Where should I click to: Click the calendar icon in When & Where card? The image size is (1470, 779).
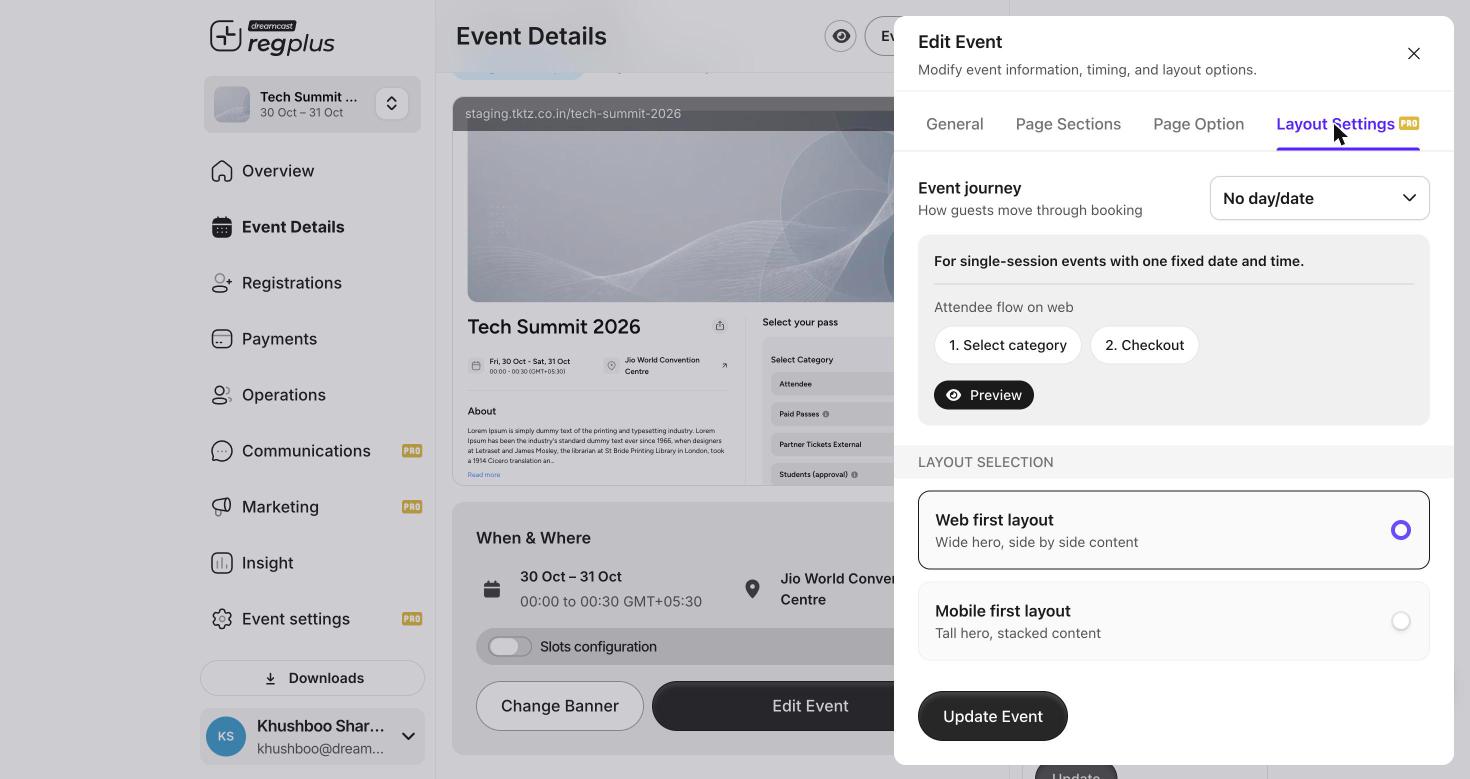pyautogui.click(x=492, y=589)
